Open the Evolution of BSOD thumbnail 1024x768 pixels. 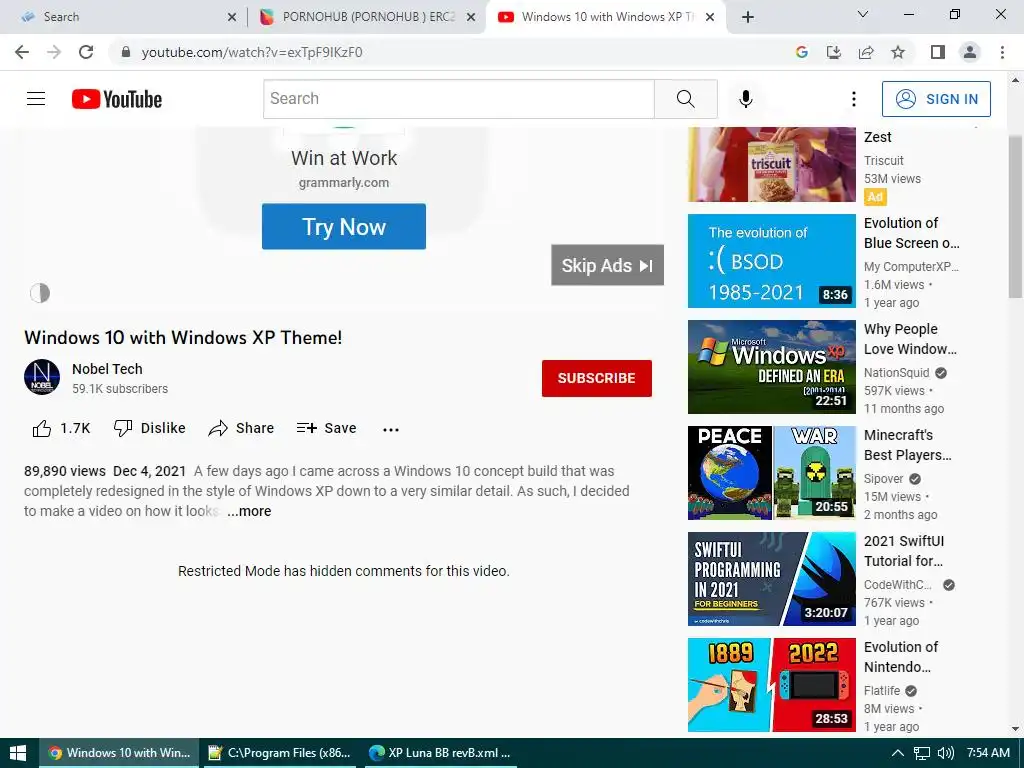point(771,261)
